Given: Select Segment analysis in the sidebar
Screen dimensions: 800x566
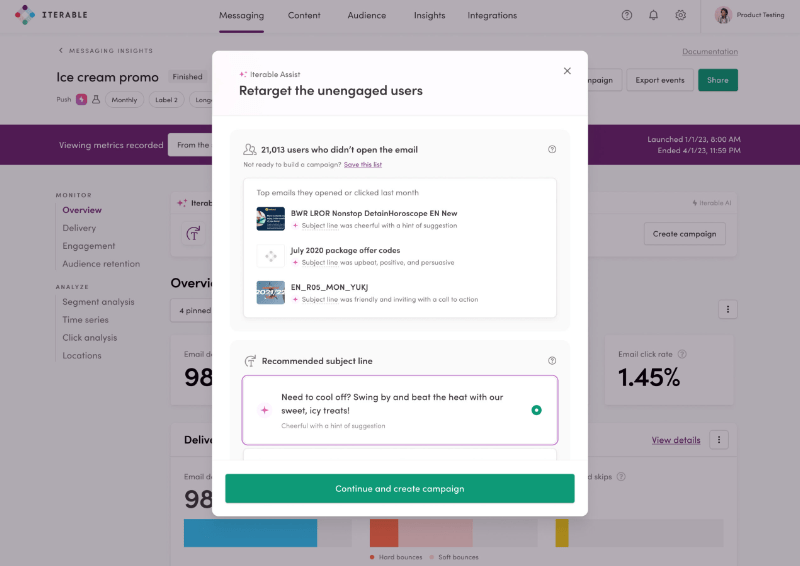Looking at the screenshot, I should tap(98, 302).
